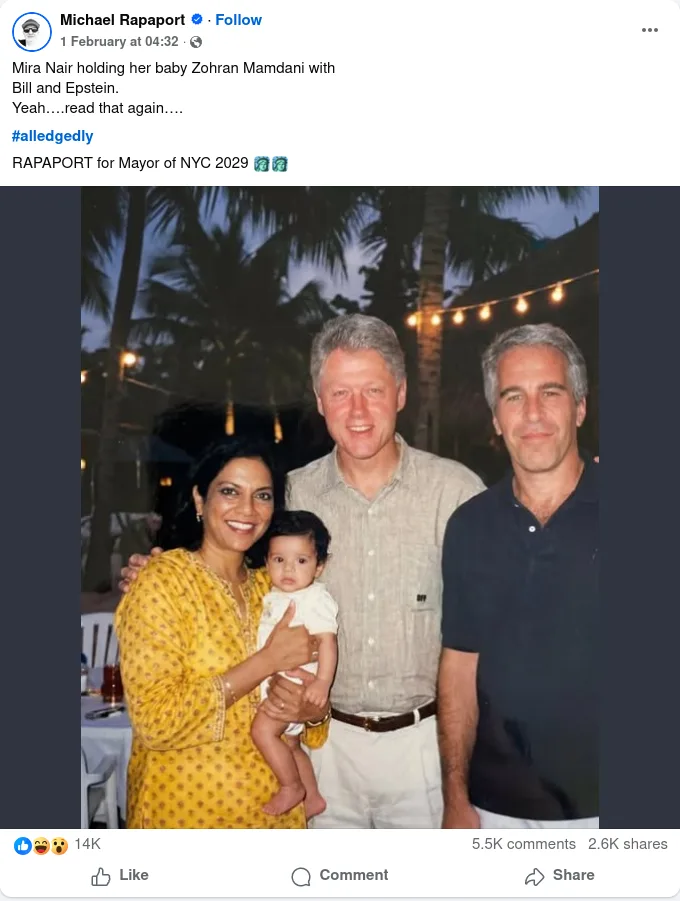Click the verified badge next to the poster's name
680x901 pixels.
197,20
